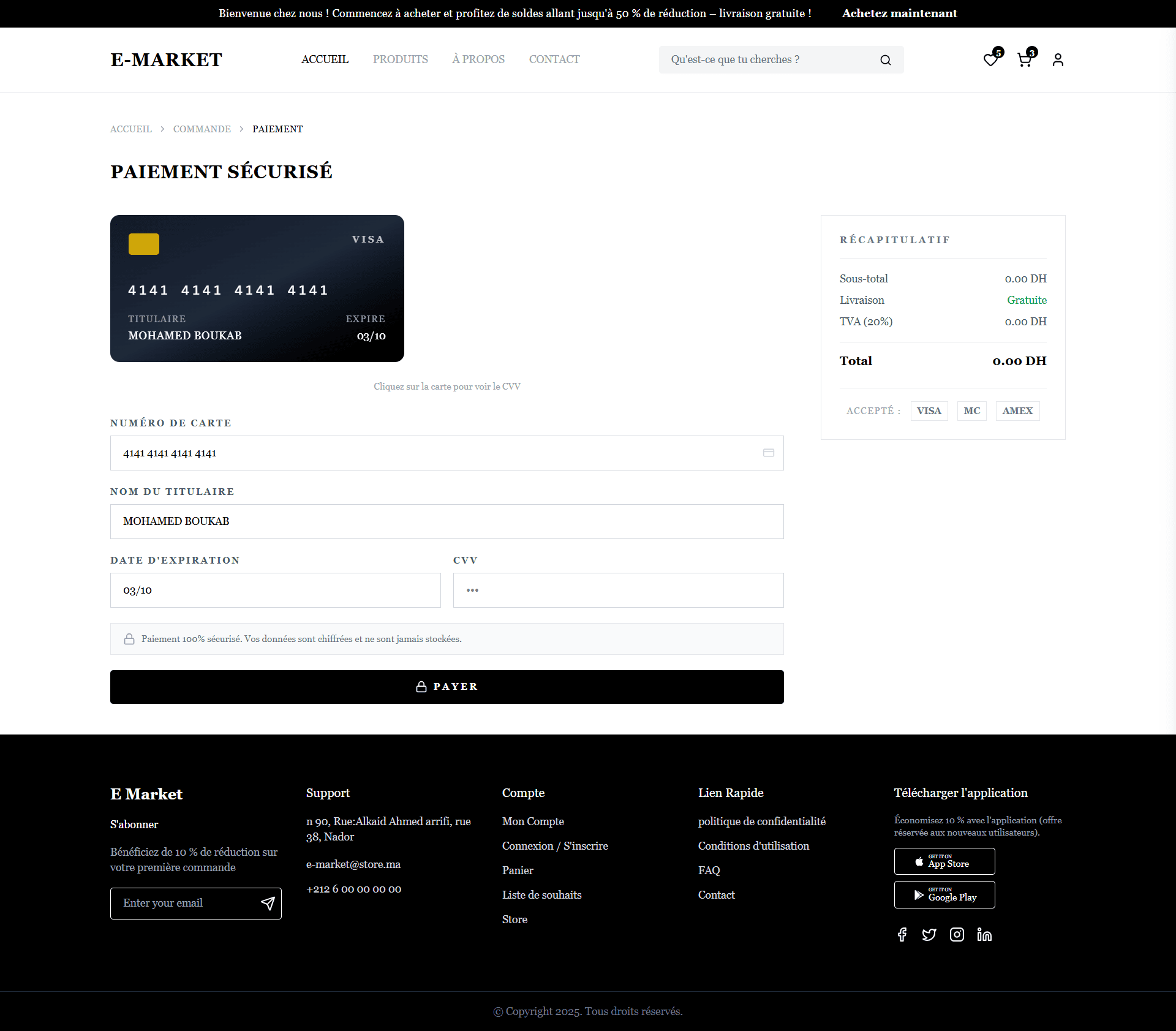
Task: Open Conditions d'utilisation link
Action: click(x=753, y=846)
